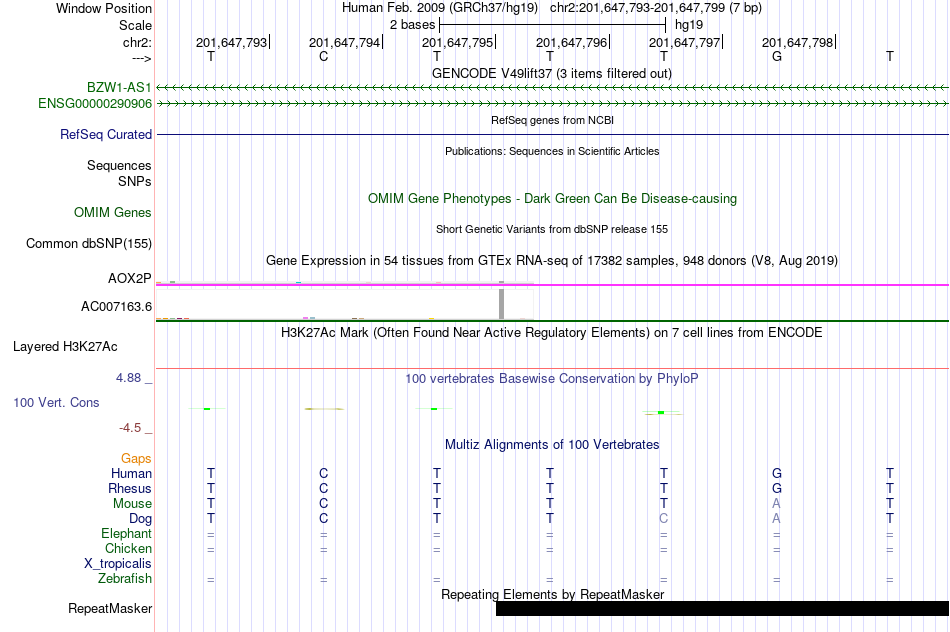
Task: Select the RefSeq Curated track label
Action: (x=106, y=135)
